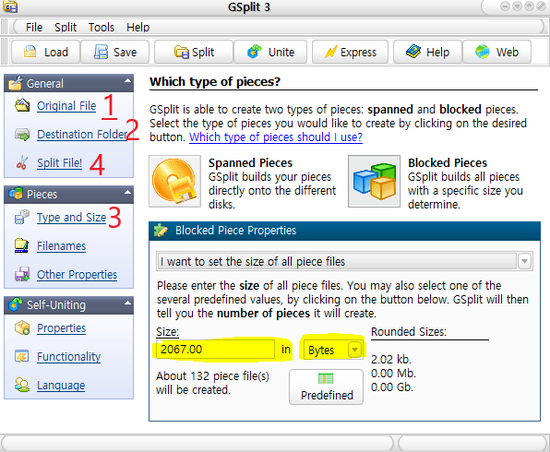Viewport: 550px width, 452px height.
Task: Click 'About 132 piece file(s)' text
Action: [213, 376]
